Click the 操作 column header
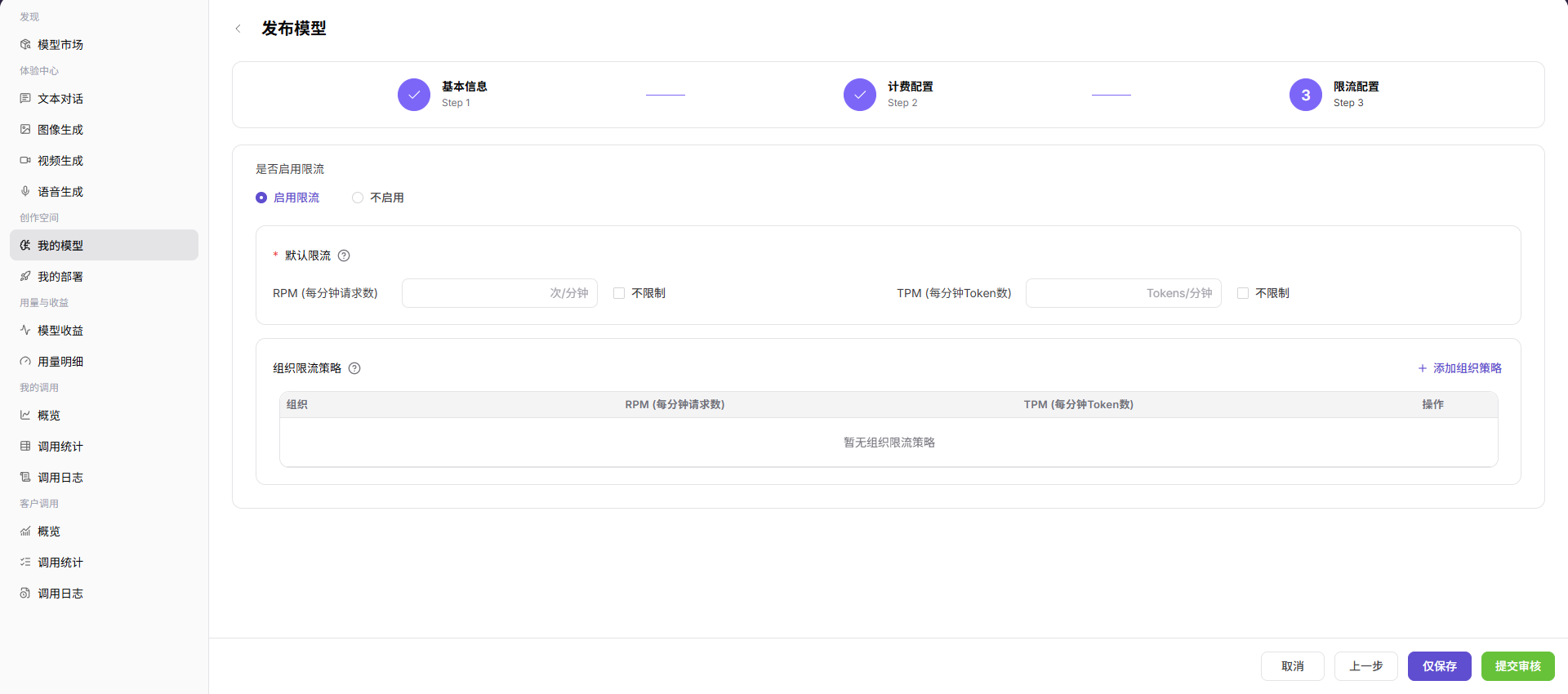The image size is (1568, 694). pos(1433,404)
